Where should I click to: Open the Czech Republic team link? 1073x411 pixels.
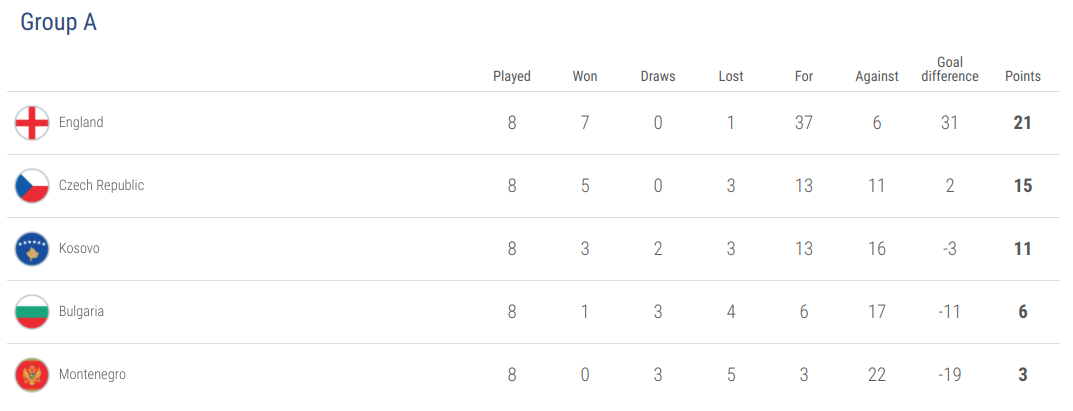coord(101,186)
